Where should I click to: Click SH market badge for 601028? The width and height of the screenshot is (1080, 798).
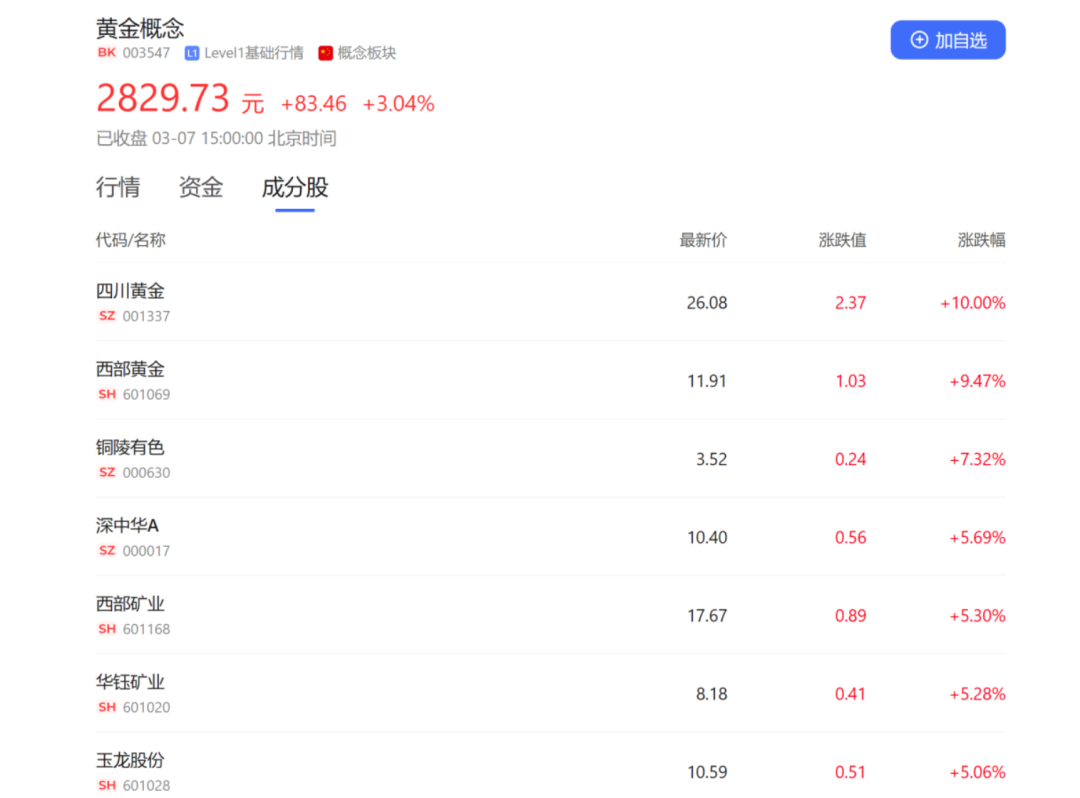(107, 786)
